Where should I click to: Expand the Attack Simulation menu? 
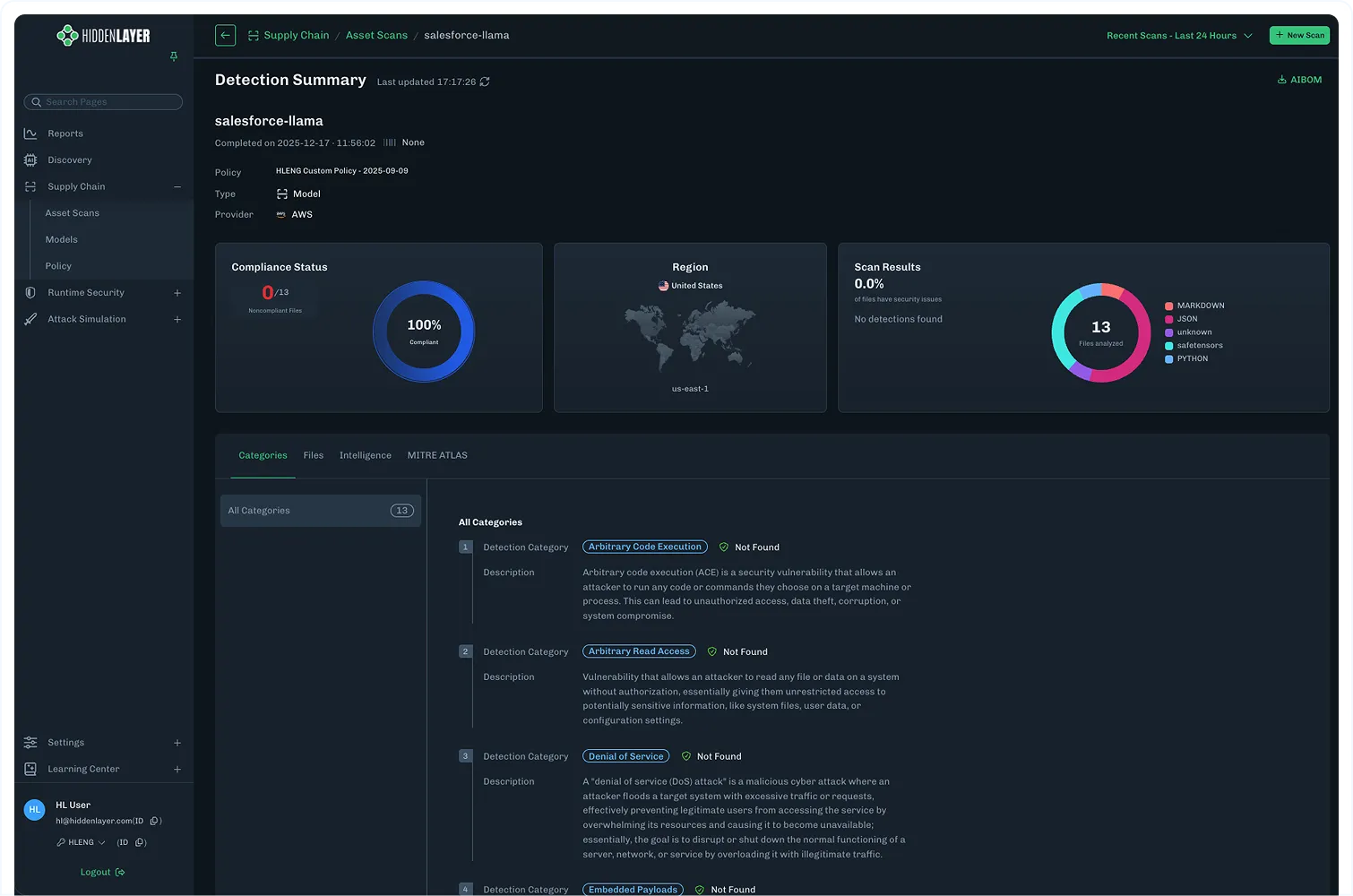[x=177, y=319]
